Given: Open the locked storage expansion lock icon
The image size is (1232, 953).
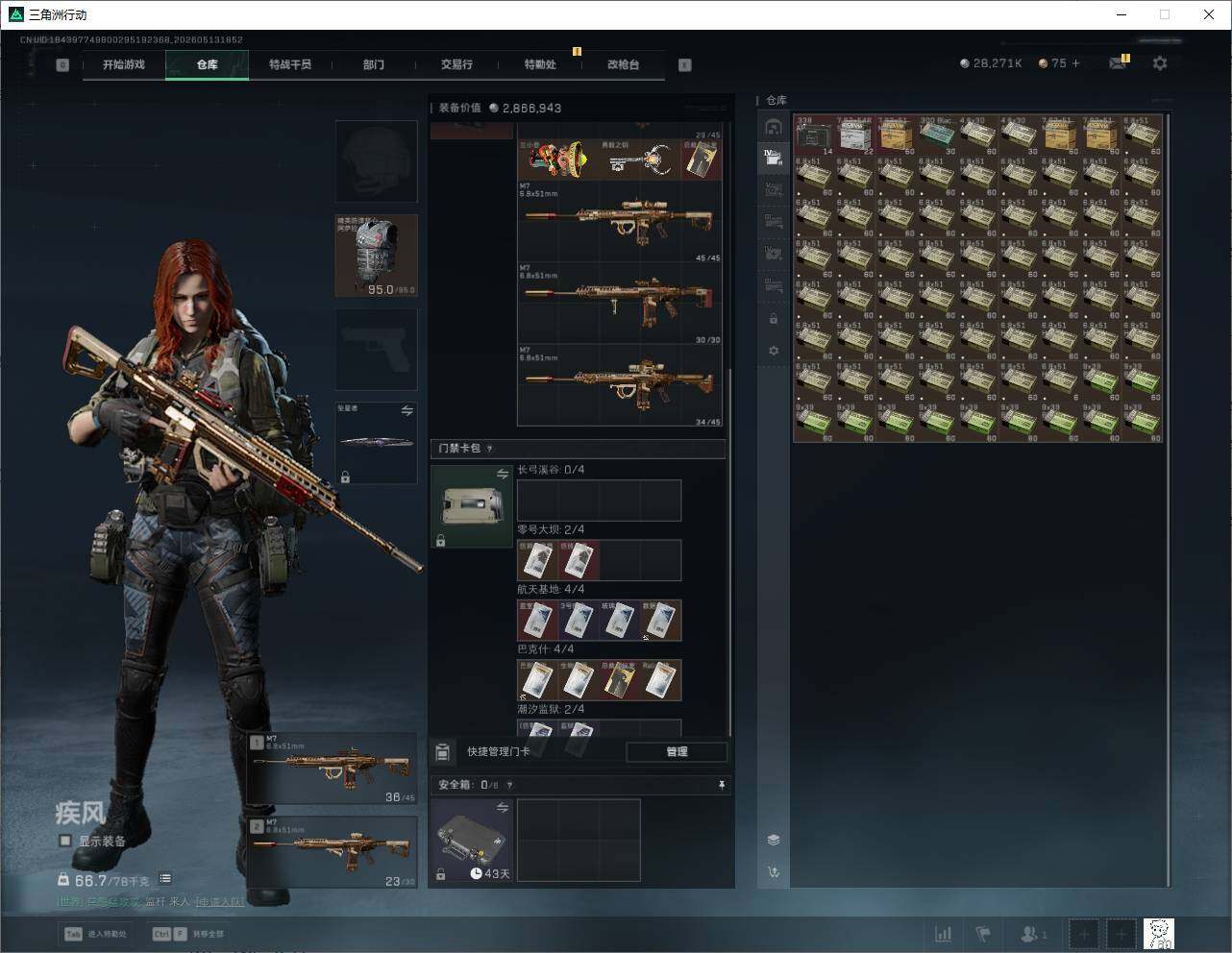Looking at the screenshot, I should 774,319.
